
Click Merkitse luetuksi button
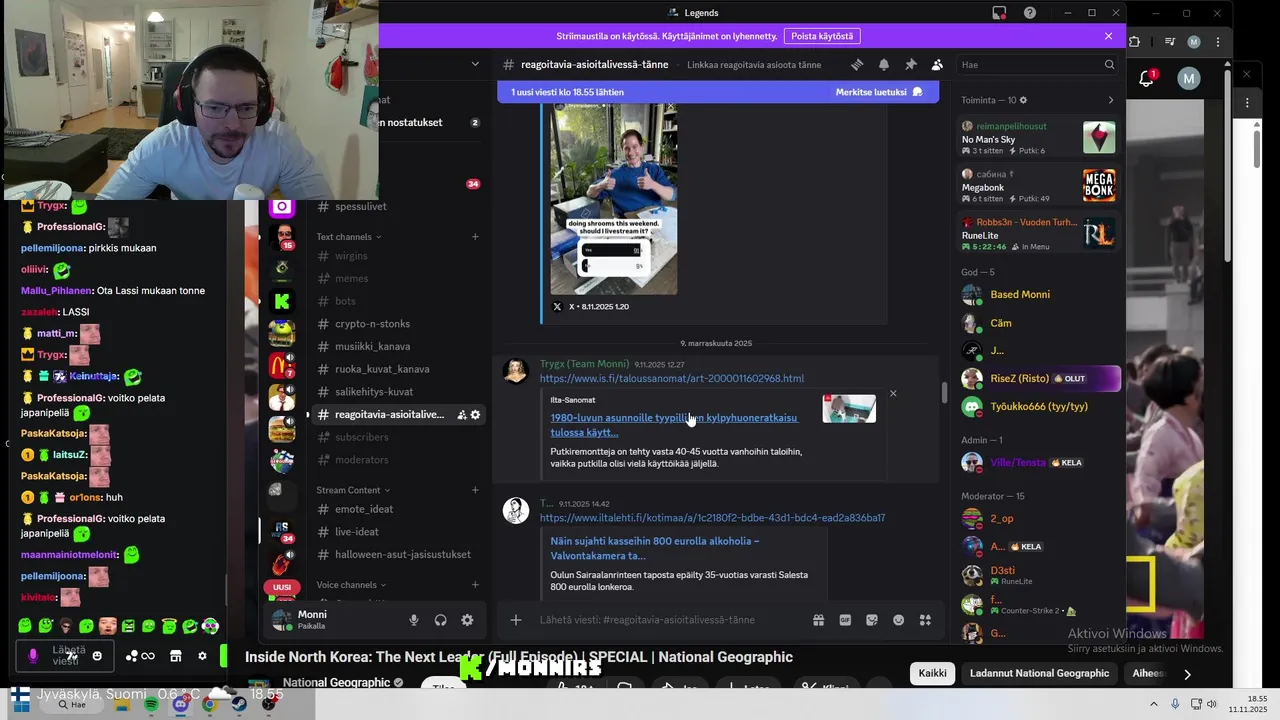coord(879,92)
